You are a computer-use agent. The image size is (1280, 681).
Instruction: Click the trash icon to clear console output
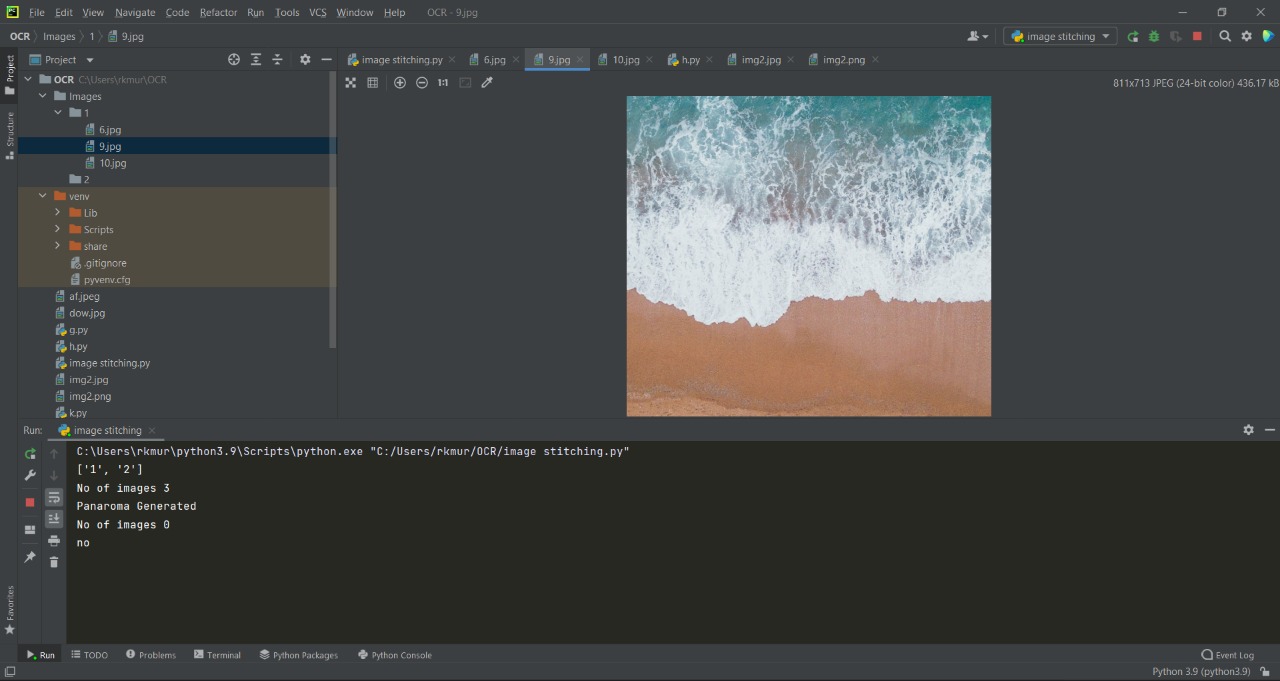coord(54,562)
